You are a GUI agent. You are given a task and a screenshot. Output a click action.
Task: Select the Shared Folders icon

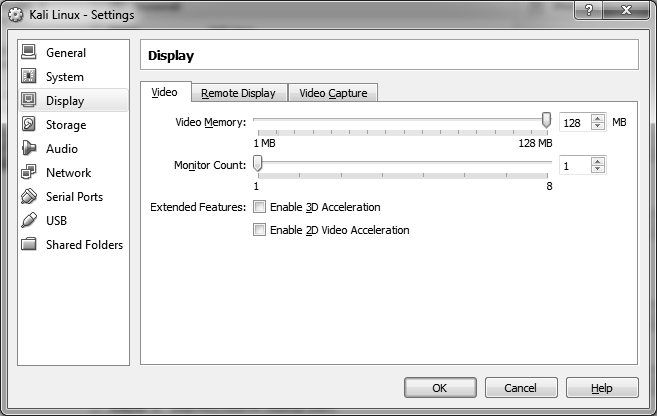(x=28, y=245)
